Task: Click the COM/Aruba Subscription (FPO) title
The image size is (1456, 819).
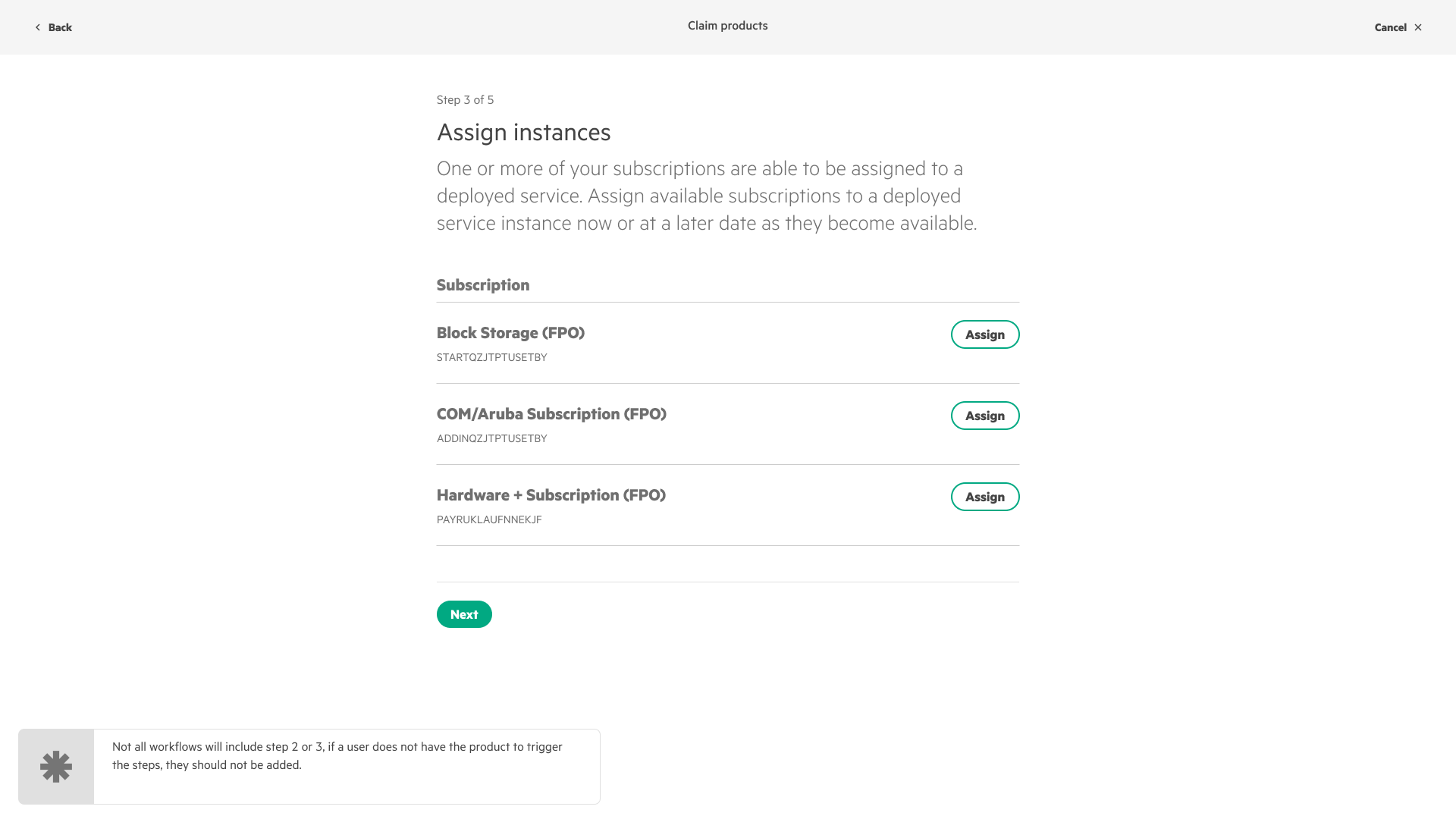Action: 551,414
